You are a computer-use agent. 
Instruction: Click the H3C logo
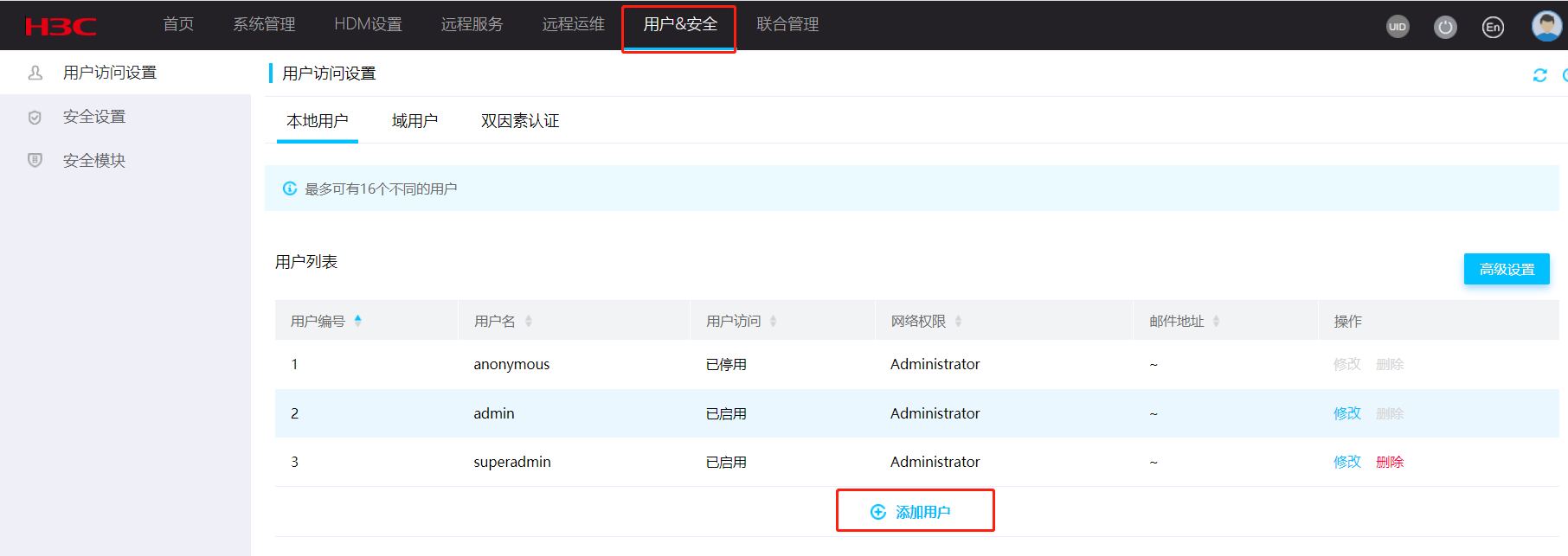[x=61, y=27]
